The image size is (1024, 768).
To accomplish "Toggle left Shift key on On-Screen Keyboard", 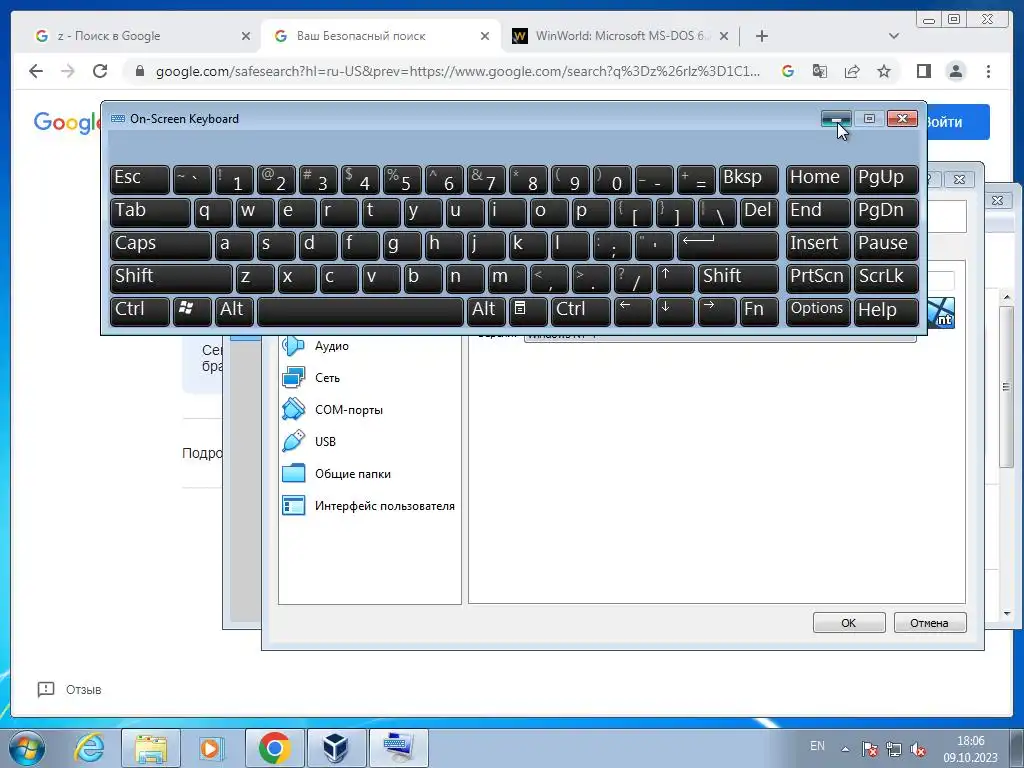I will tap(170, 278).
